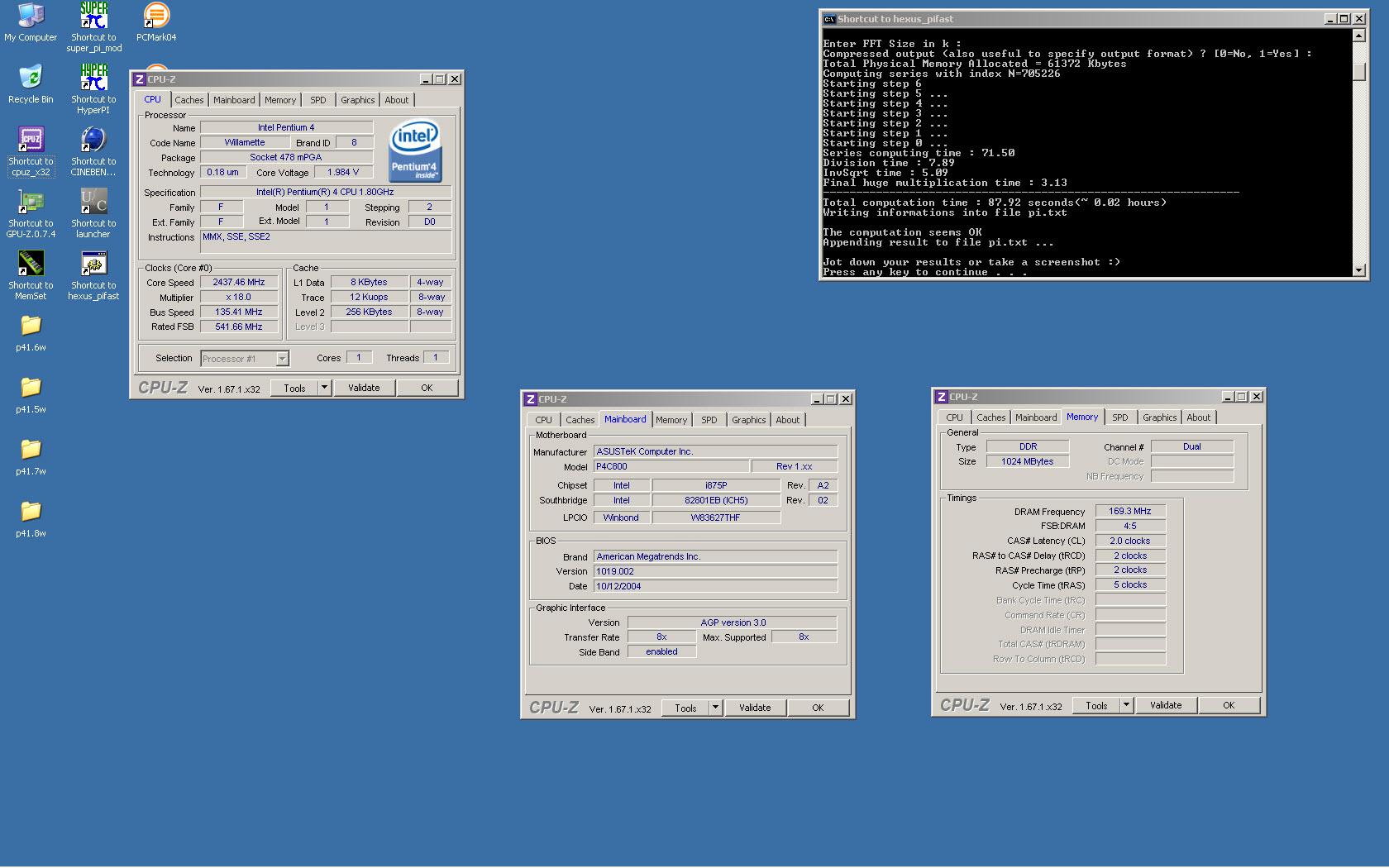1389x868 pixels.
Task: Select Shortcut to cpuz_x32 icon
Action: tap(31, 151)
